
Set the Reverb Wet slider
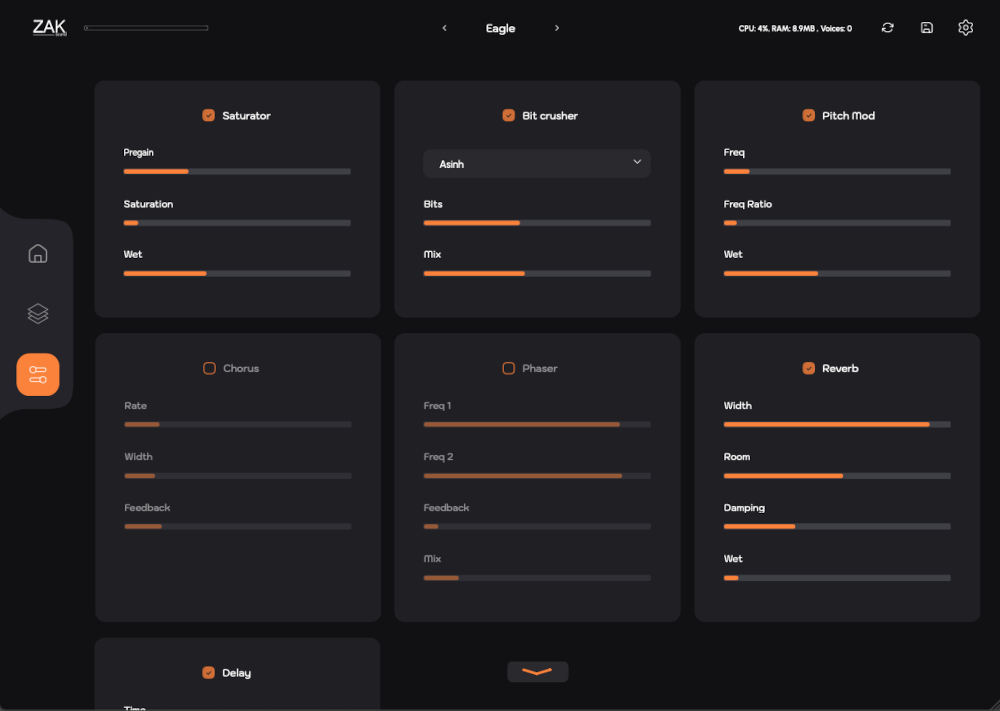pyautogui.click(x=837, y=577)
